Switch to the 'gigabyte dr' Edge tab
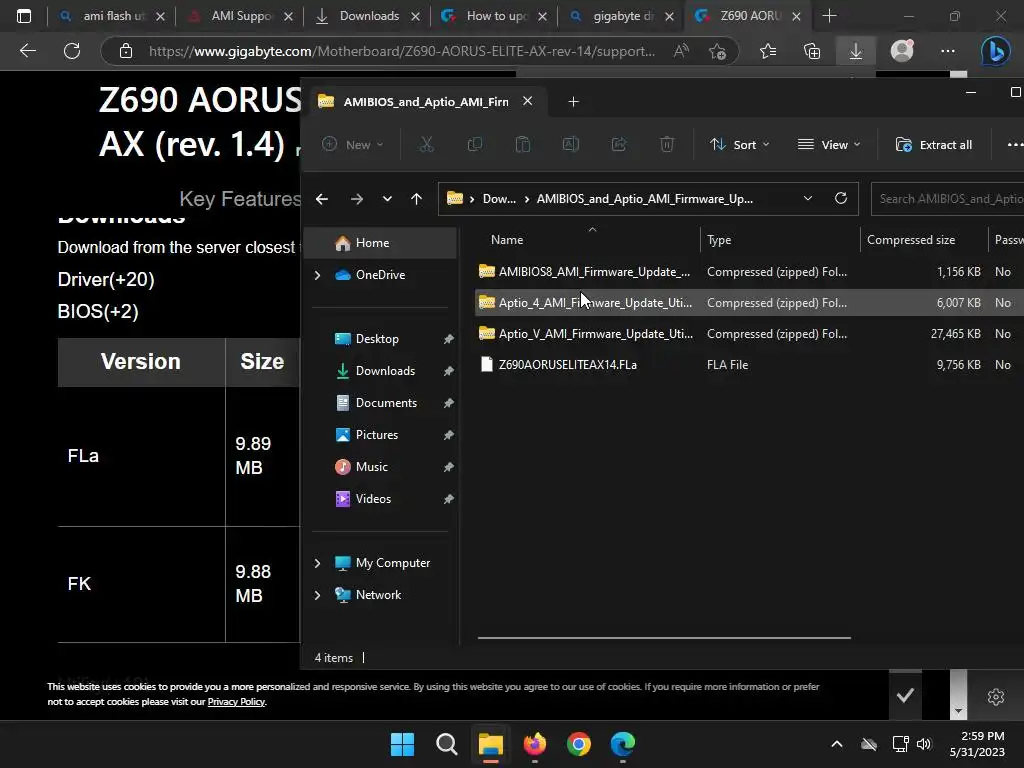 coord(624,16)
